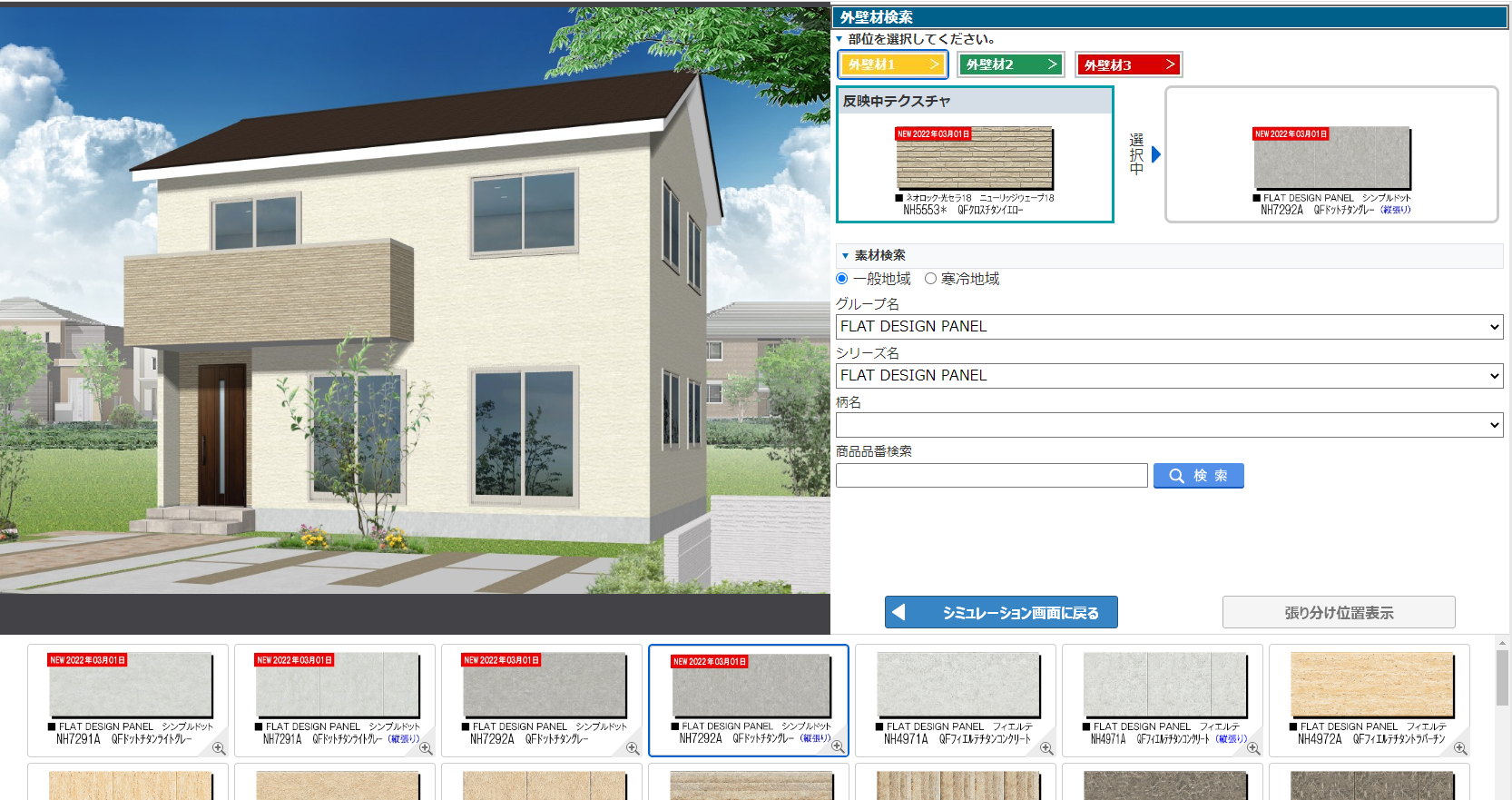Switch to the 外壁材3 tab
Screen dimensions: 1512x800
(1128, 64)
